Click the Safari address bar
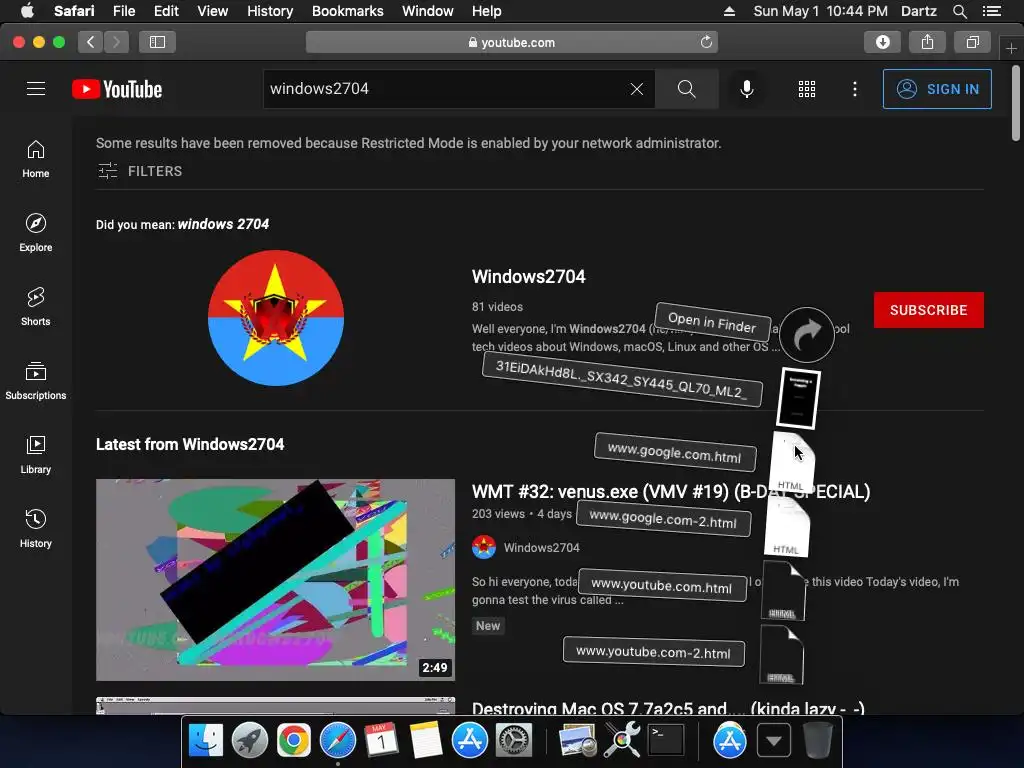Screen dimensions: 1024x768 (512, 42)
